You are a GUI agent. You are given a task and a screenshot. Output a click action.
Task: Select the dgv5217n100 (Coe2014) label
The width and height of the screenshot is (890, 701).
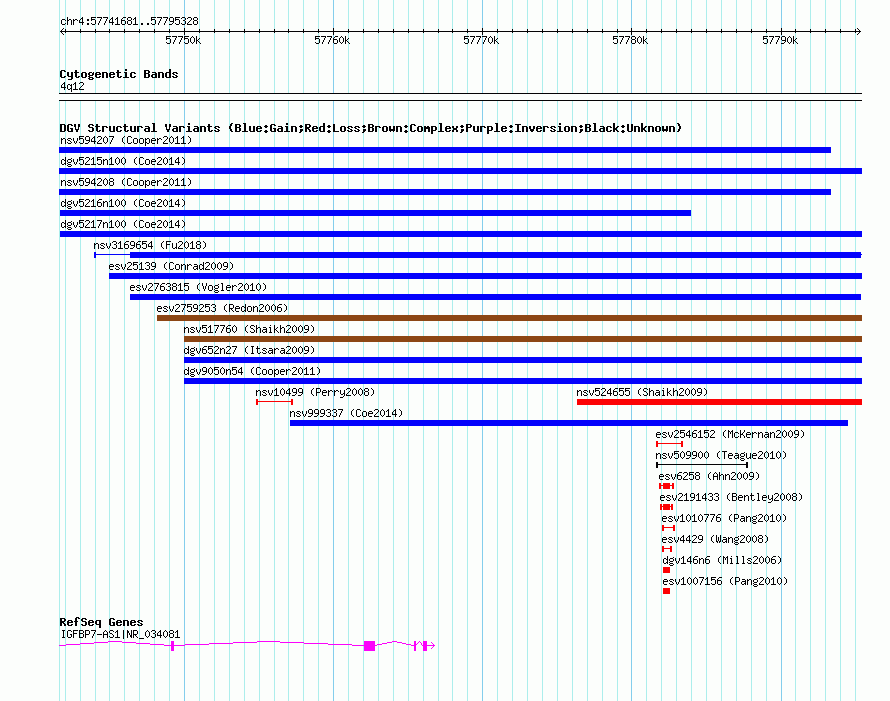pos(123,224)
